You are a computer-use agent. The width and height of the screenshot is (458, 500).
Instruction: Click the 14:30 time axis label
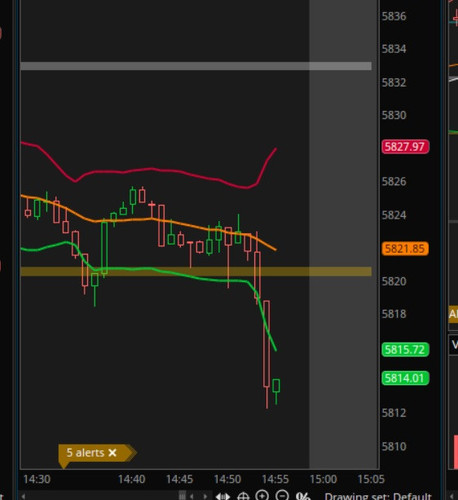click(37, 479)
